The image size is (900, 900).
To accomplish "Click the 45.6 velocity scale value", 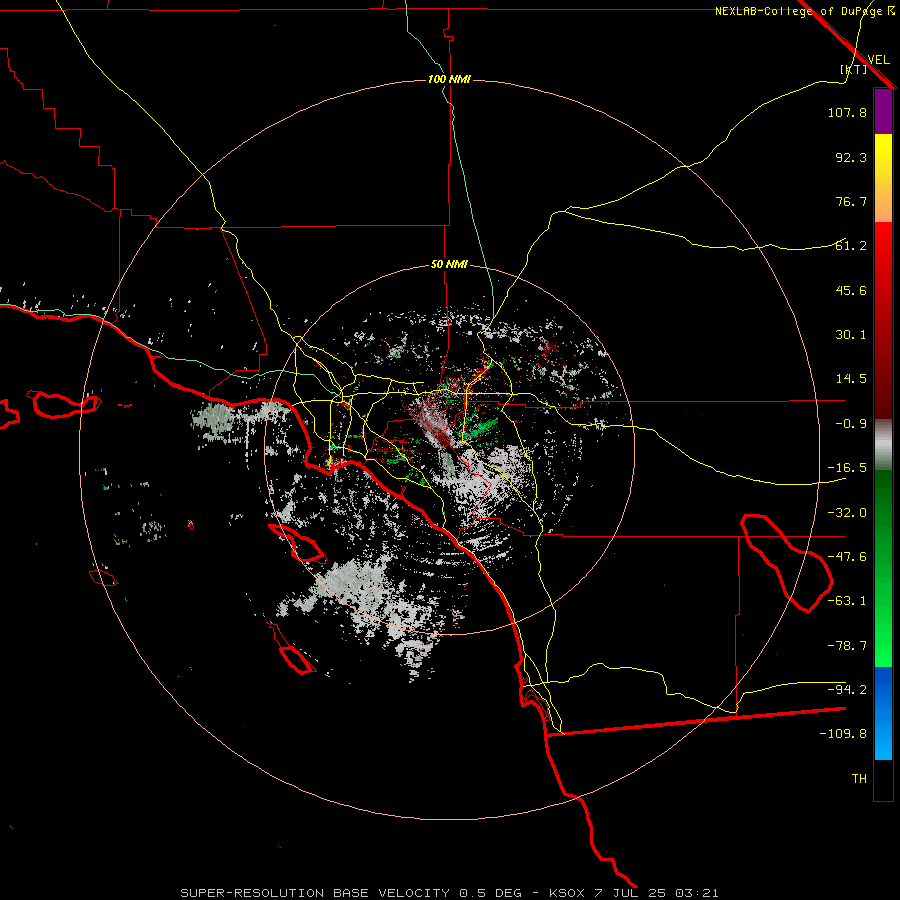I will click(851, 290).
